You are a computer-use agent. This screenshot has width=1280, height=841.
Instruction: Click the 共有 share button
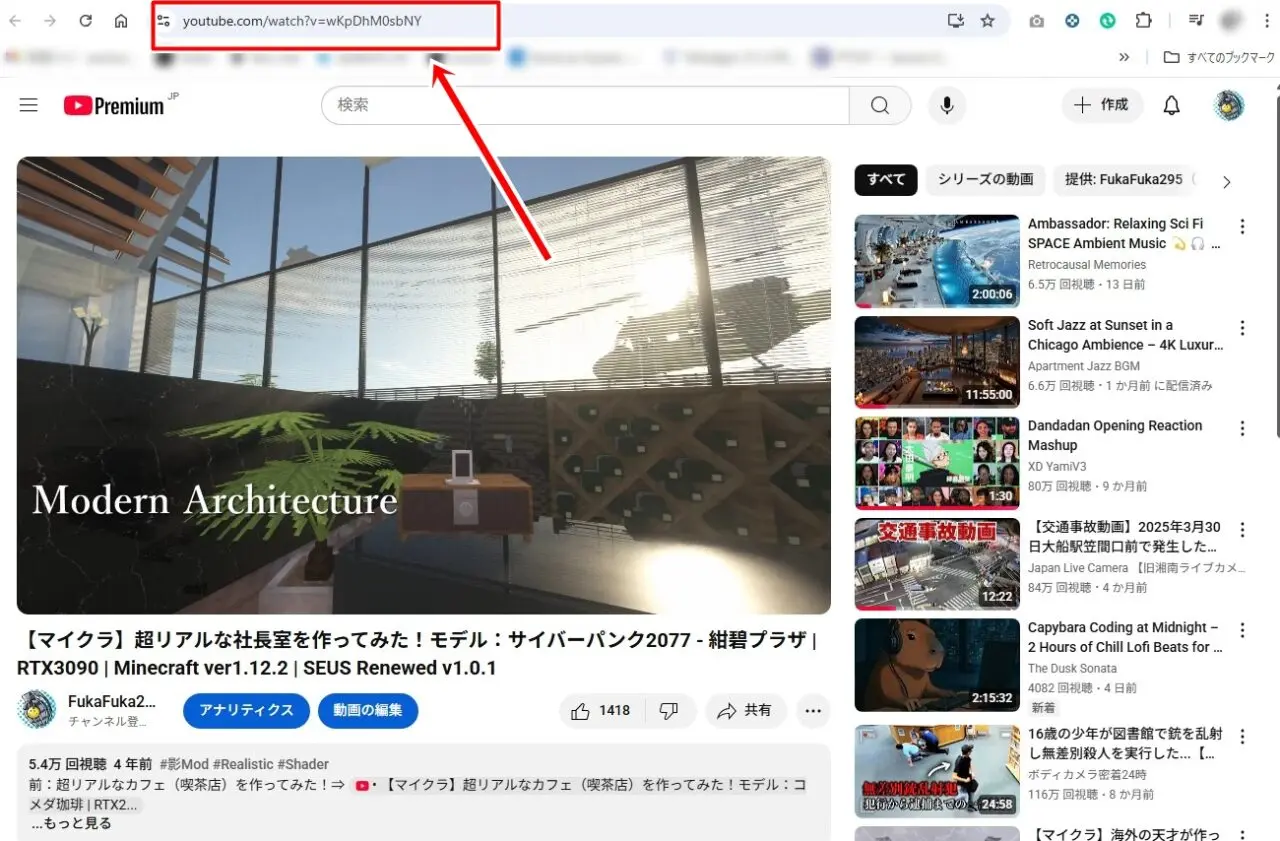(x=746, y=710)
